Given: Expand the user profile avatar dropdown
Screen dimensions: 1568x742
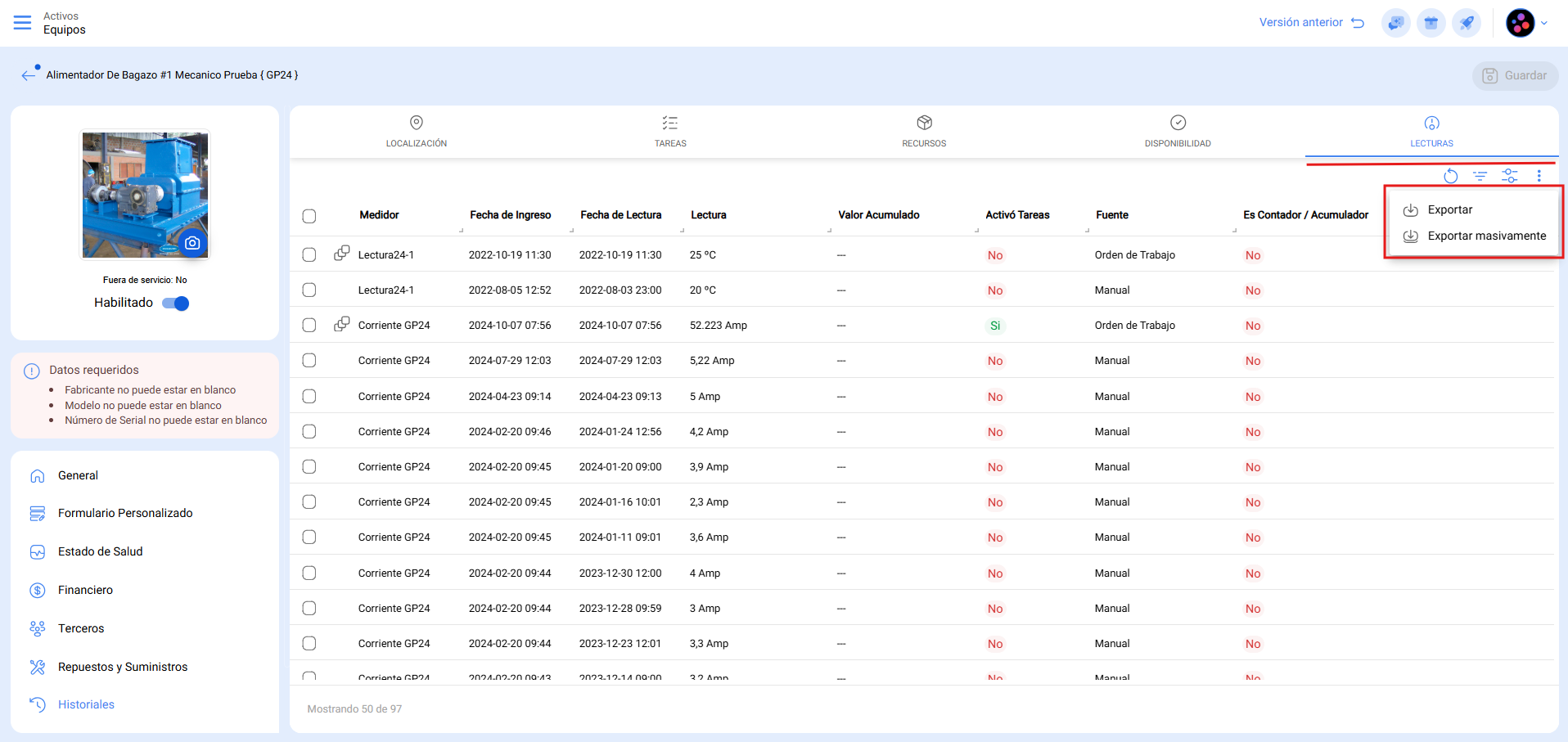Looking at the screenshot, I should 1526,23.
